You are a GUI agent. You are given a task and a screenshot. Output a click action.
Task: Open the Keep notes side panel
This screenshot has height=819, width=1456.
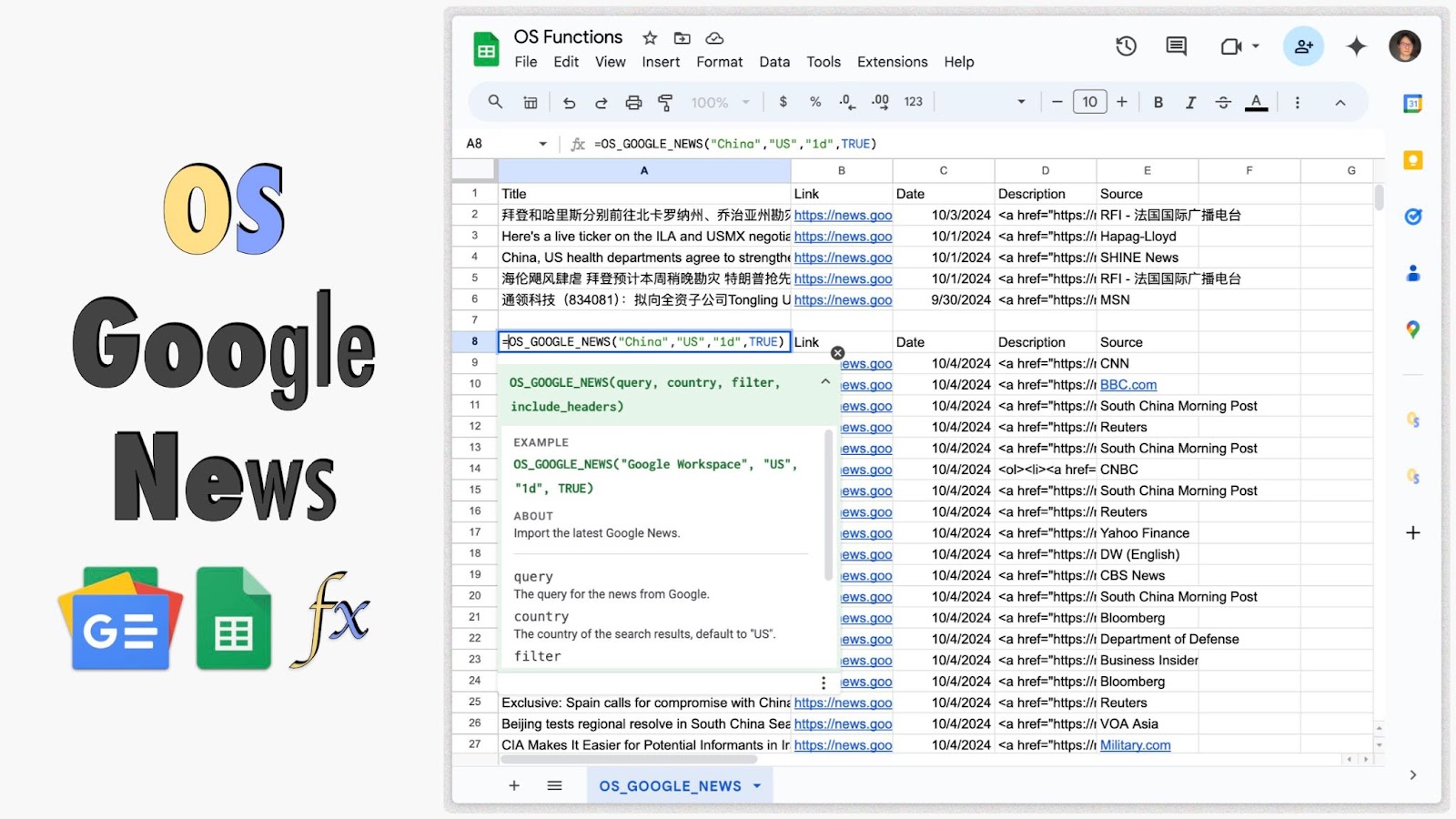click(x=1412, y=160)
